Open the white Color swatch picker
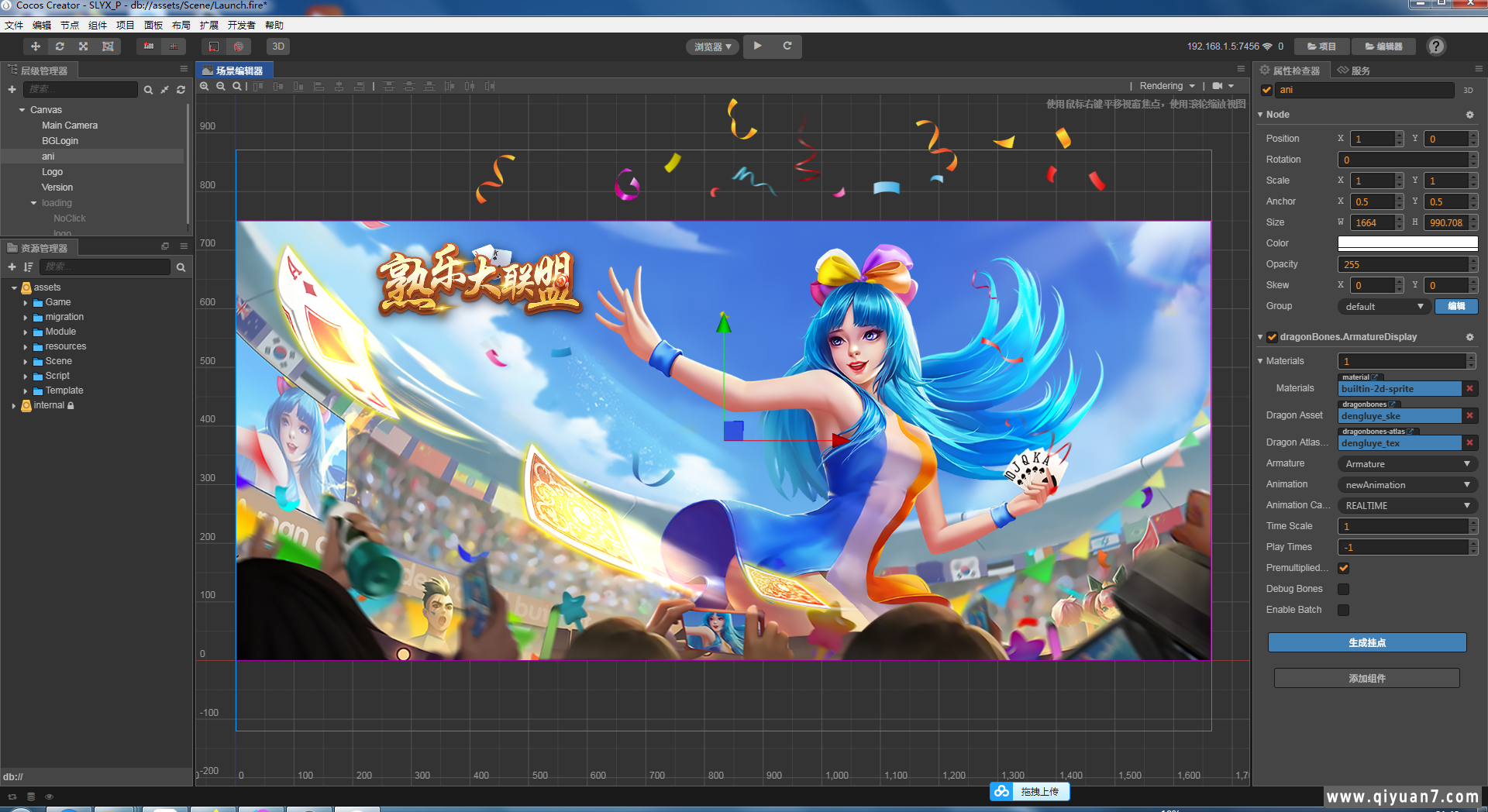Image resolution: width=1488 pixels, height=812 pixels. (x=1407, y=243)
